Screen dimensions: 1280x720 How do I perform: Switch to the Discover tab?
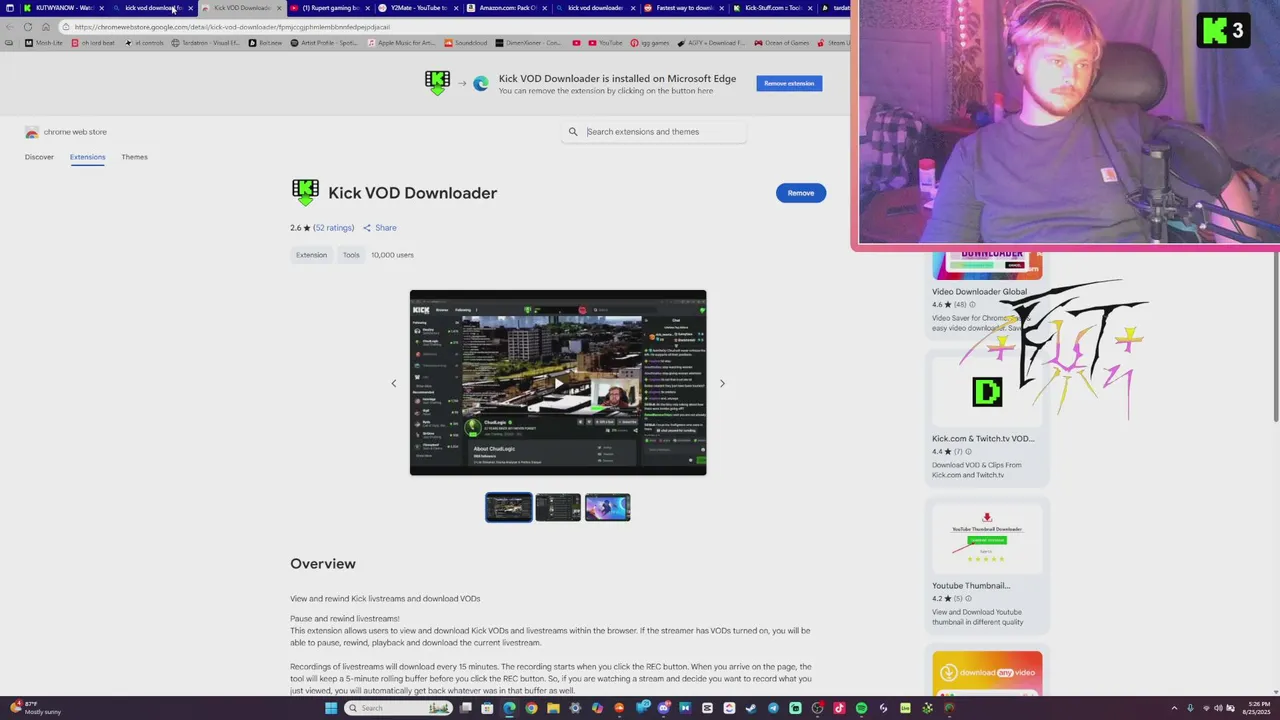pyautogui.click(x=39, y=157)
